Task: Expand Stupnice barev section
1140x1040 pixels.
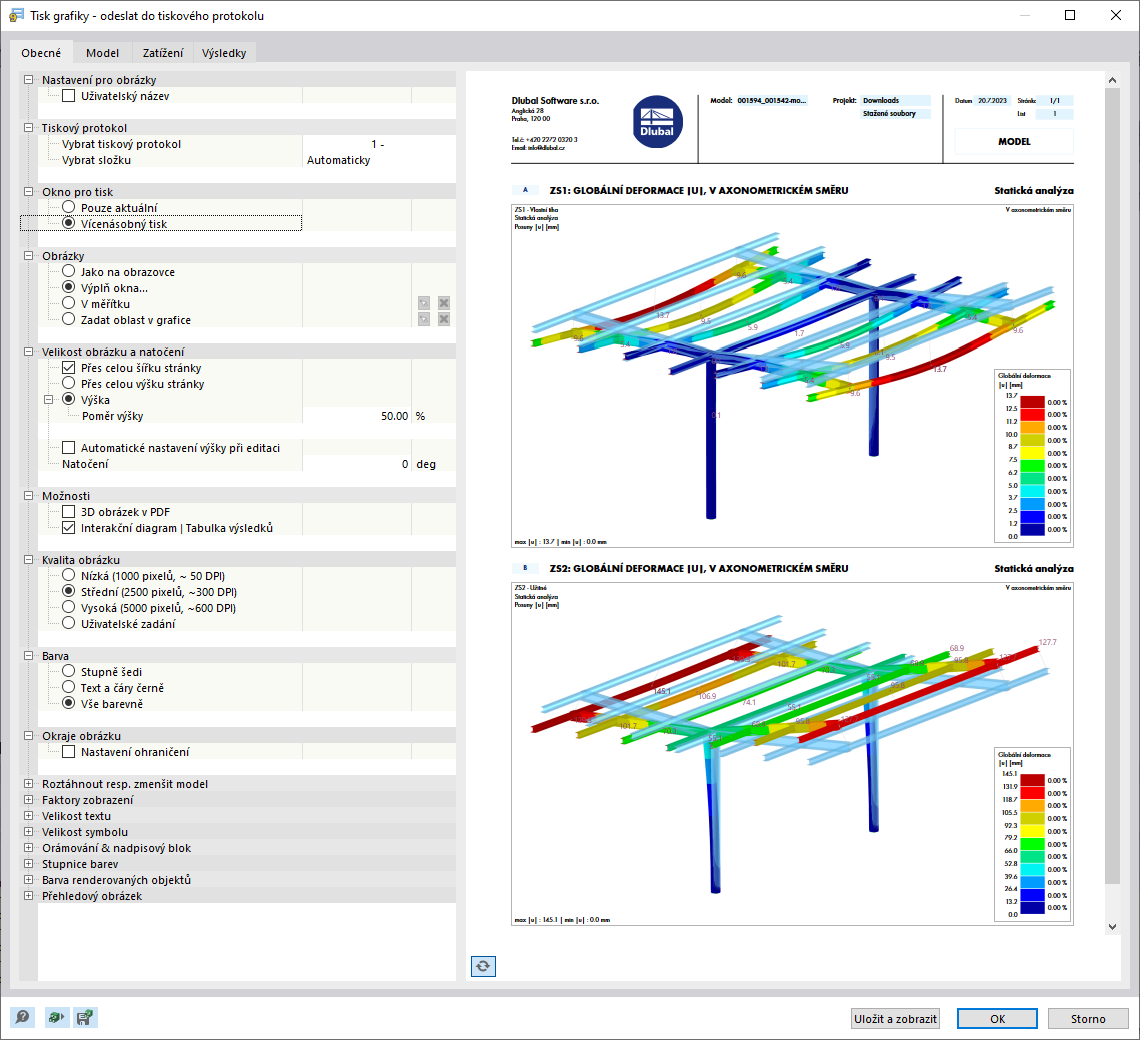Action: tap(28, 863)
